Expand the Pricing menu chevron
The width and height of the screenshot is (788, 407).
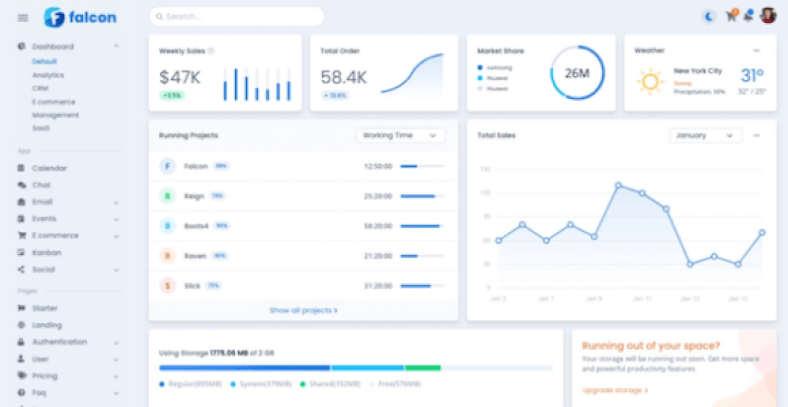click(116, 377)
